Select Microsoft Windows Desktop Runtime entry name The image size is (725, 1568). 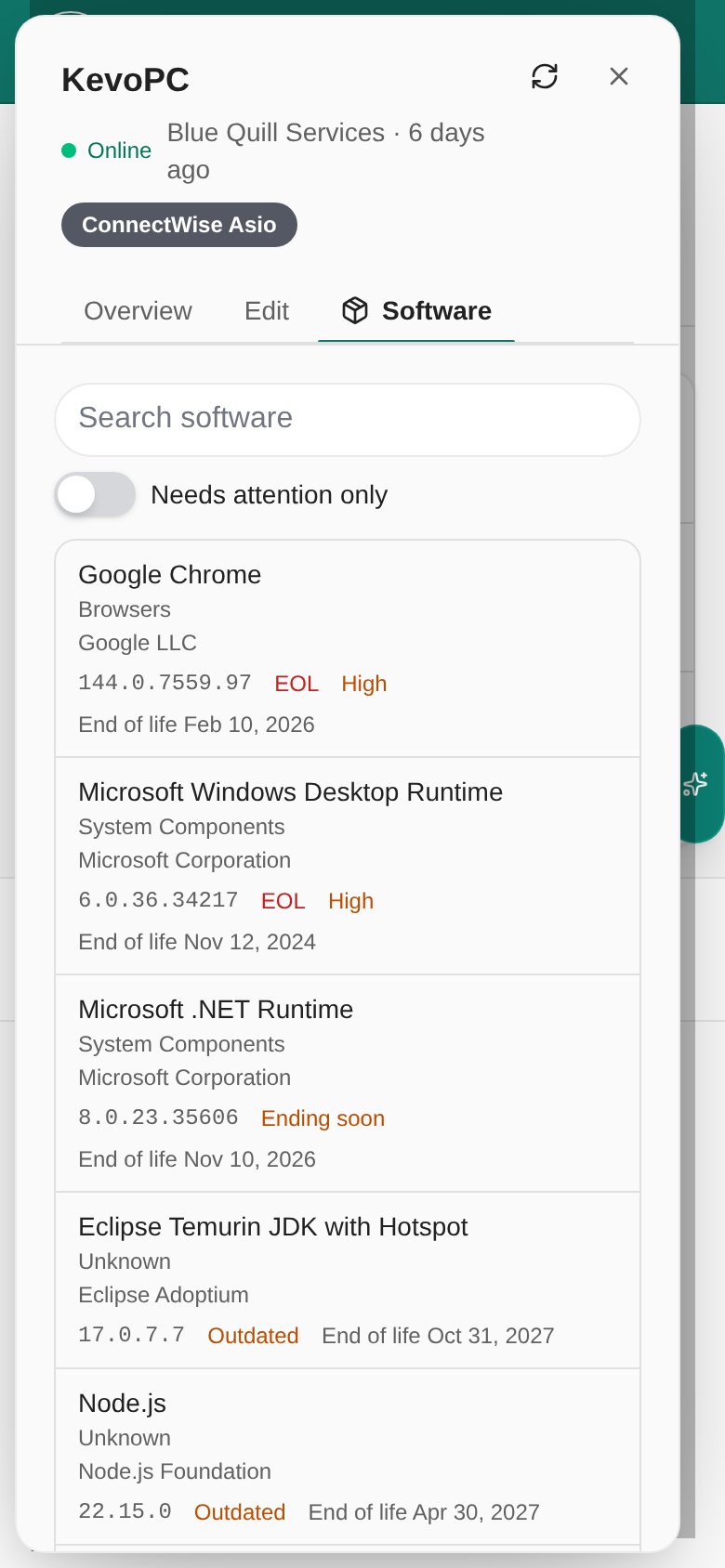coord(291,792)
